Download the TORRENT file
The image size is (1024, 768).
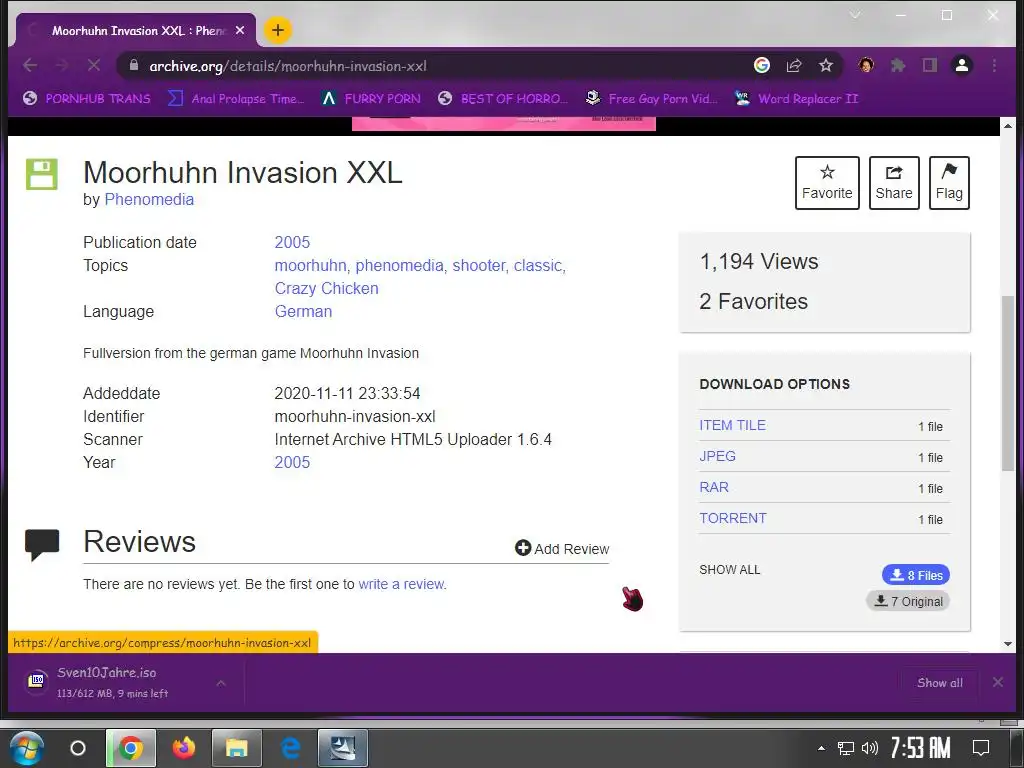733,518
